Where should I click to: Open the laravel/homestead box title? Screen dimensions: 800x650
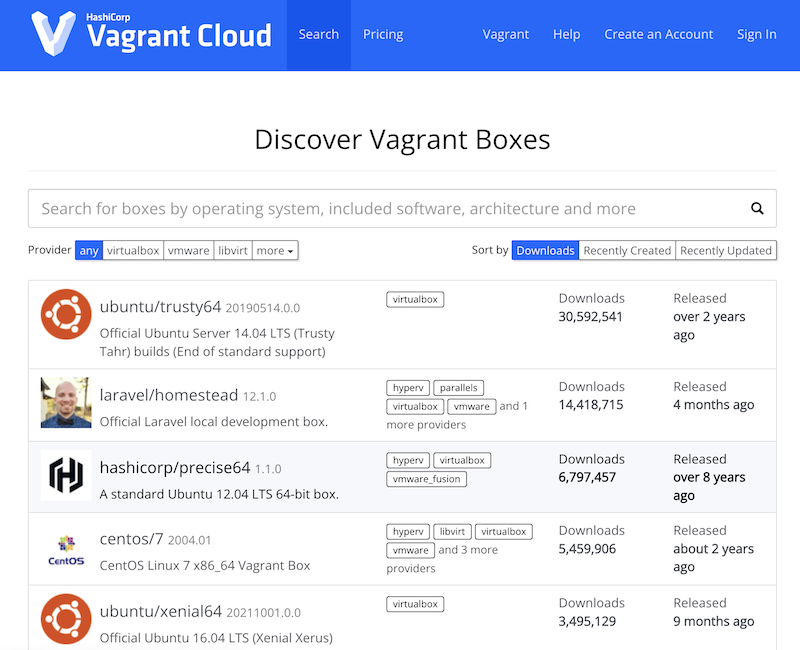(169, 395)
